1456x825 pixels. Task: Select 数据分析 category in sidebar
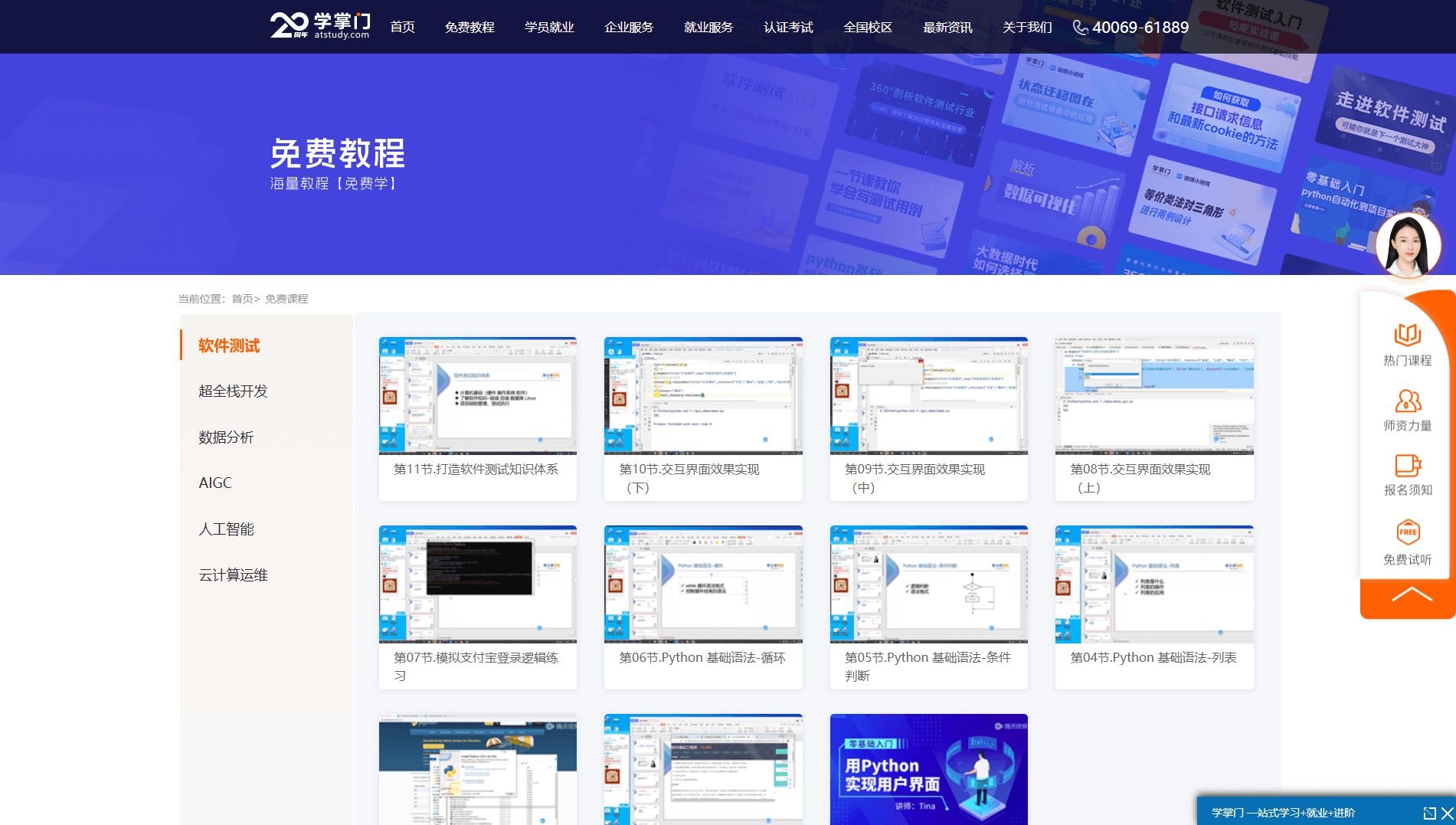click(226, 437)
